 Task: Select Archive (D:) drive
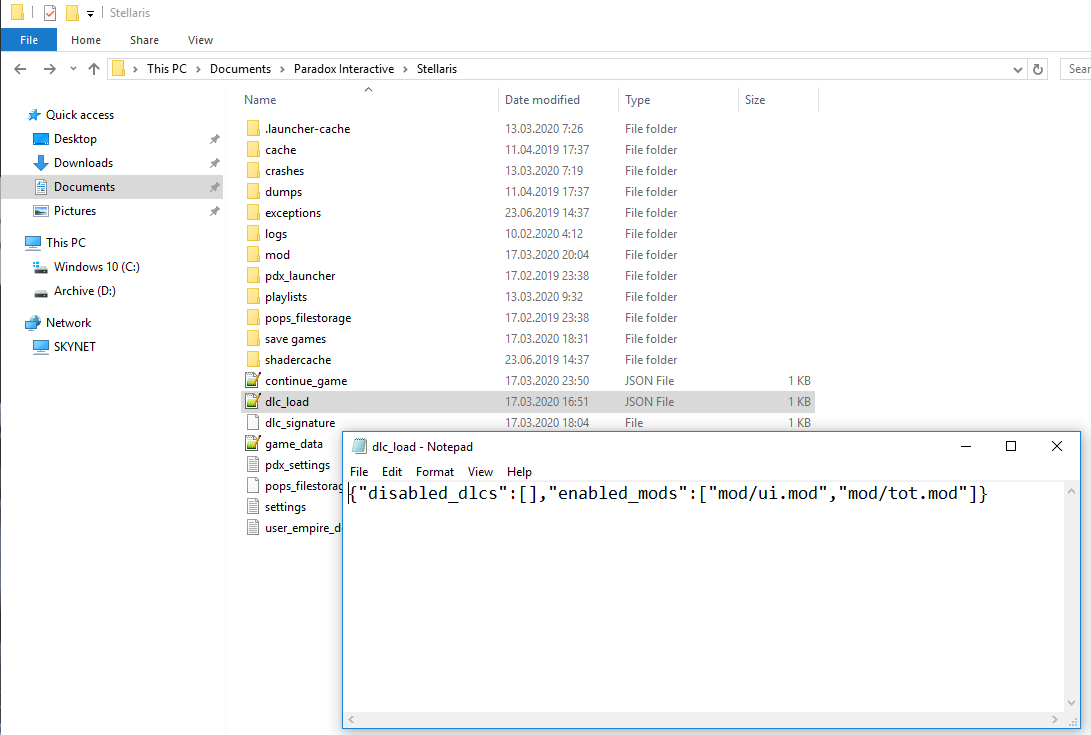[x=85, y=291]
